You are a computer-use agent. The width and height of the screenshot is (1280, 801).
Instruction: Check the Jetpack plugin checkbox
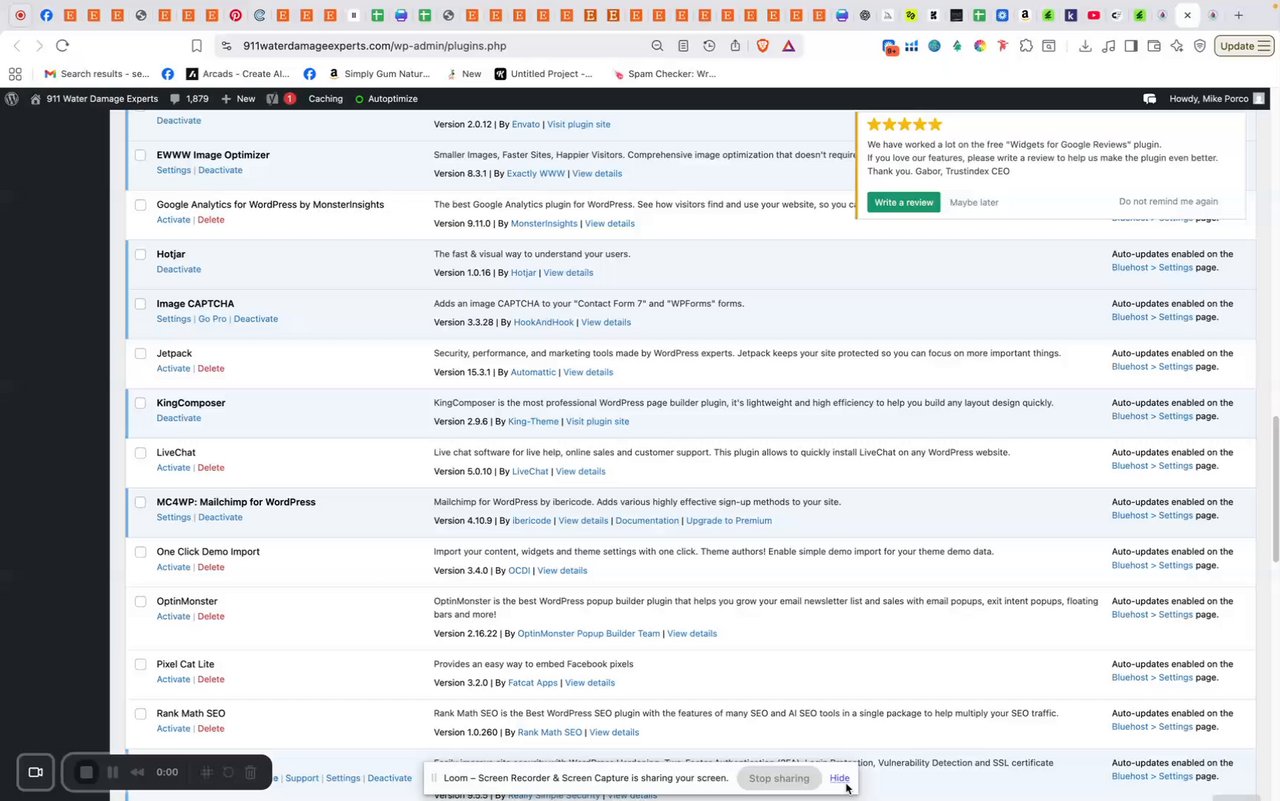pos(140,353)
